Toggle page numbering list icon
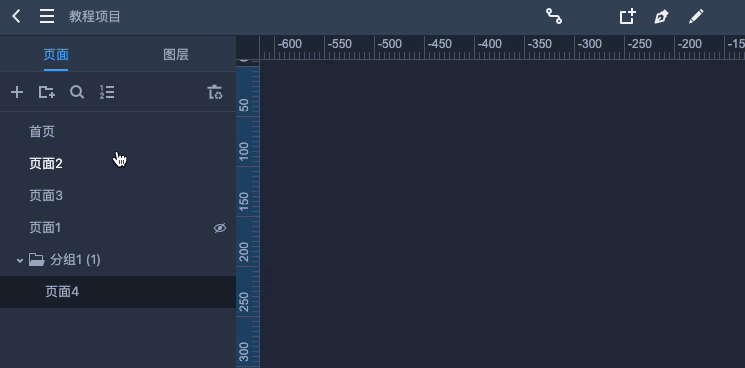 point(107,92)
